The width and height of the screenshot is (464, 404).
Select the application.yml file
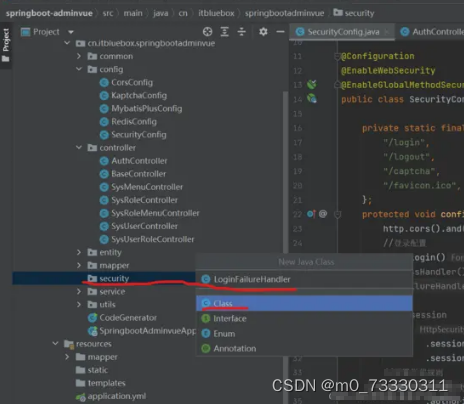pyautogui.click(x=111, y=396)
